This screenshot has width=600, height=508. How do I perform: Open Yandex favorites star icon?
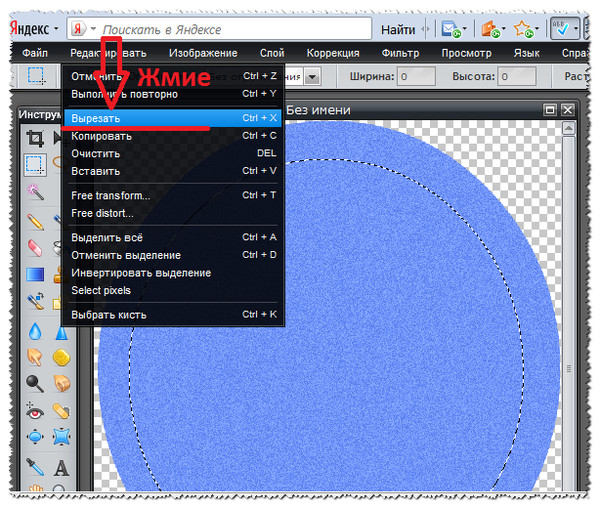tap(523, 29)
